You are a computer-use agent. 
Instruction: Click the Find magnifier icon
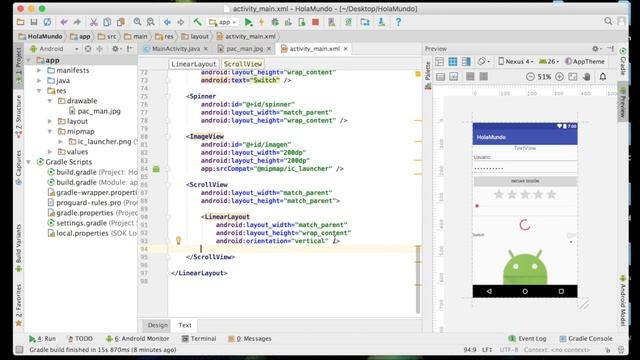(x=138, y=22)
